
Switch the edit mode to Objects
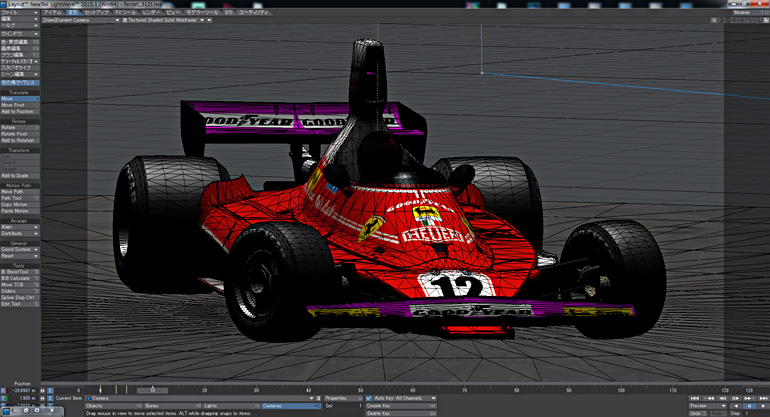(x=113, y=406)
